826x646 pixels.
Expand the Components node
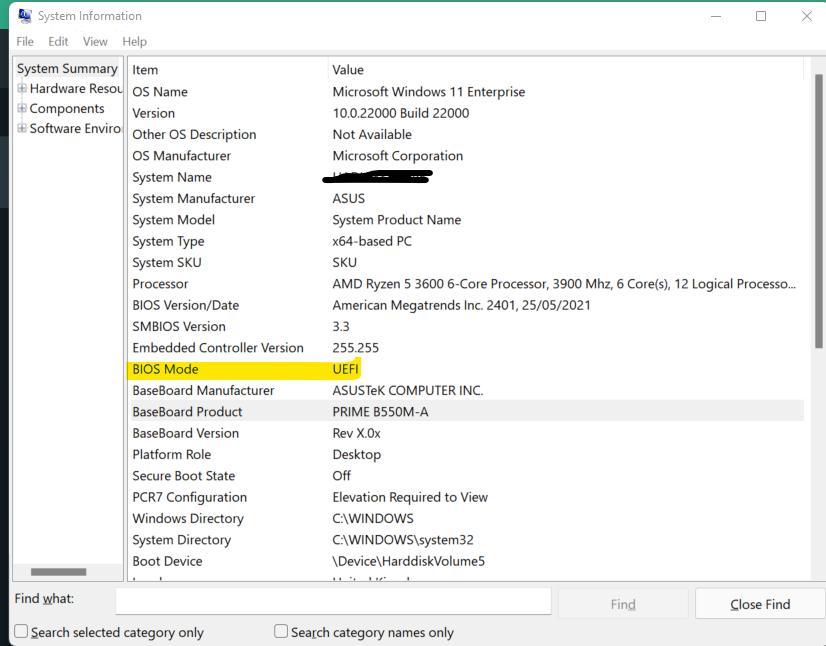[x=21, y=108]
